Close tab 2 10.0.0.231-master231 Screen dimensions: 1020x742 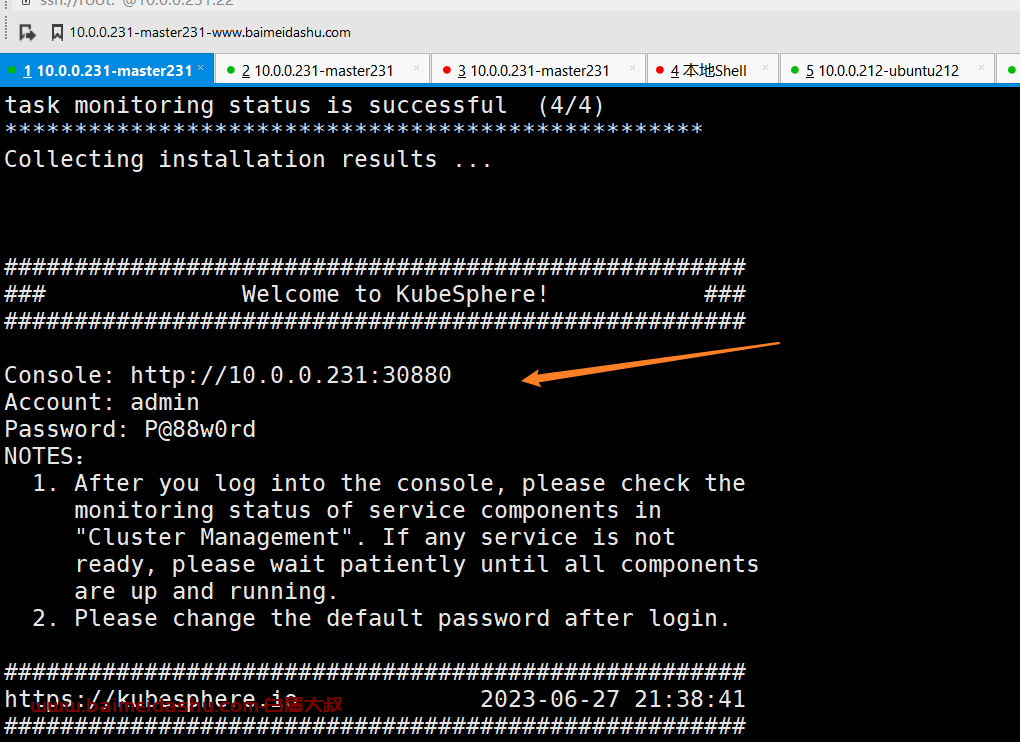point(416,68)
